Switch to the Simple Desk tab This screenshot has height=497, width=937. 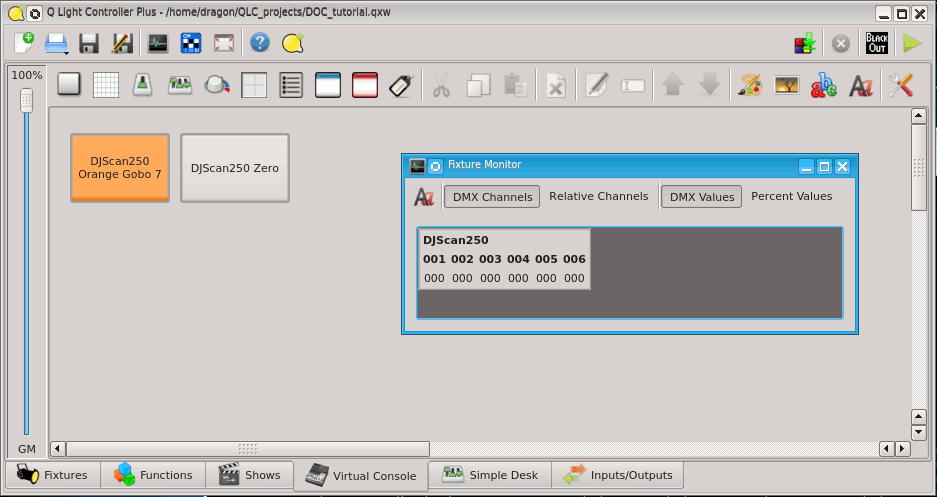(x=490, y=475)
